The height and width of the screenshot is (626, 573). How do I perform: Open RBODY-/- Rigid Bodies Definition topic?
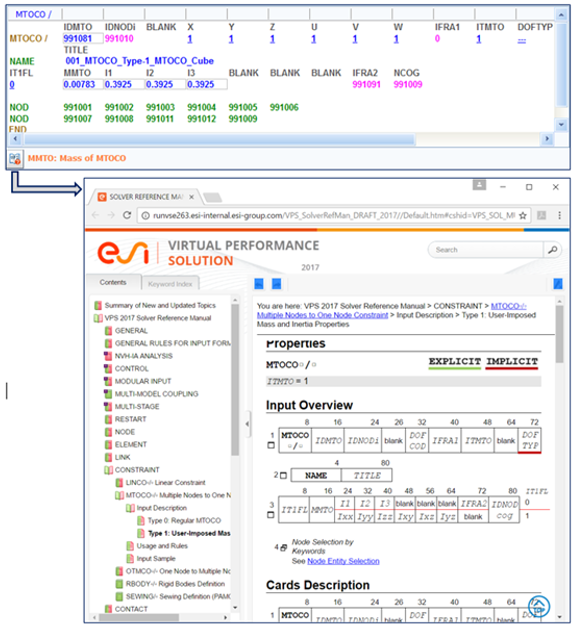175,584
